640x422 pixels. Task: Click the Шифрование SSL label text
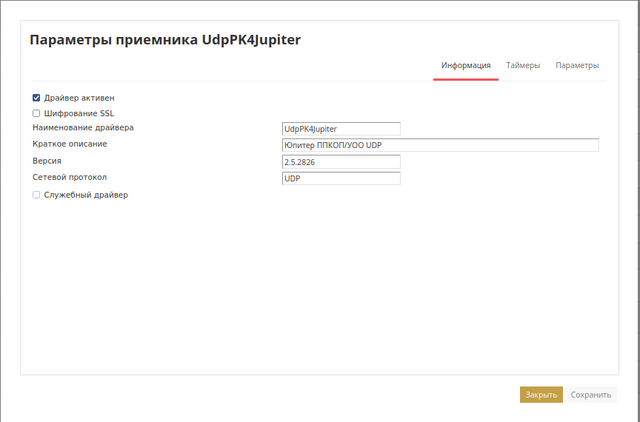pyautogui.click(x=79, y=113)
